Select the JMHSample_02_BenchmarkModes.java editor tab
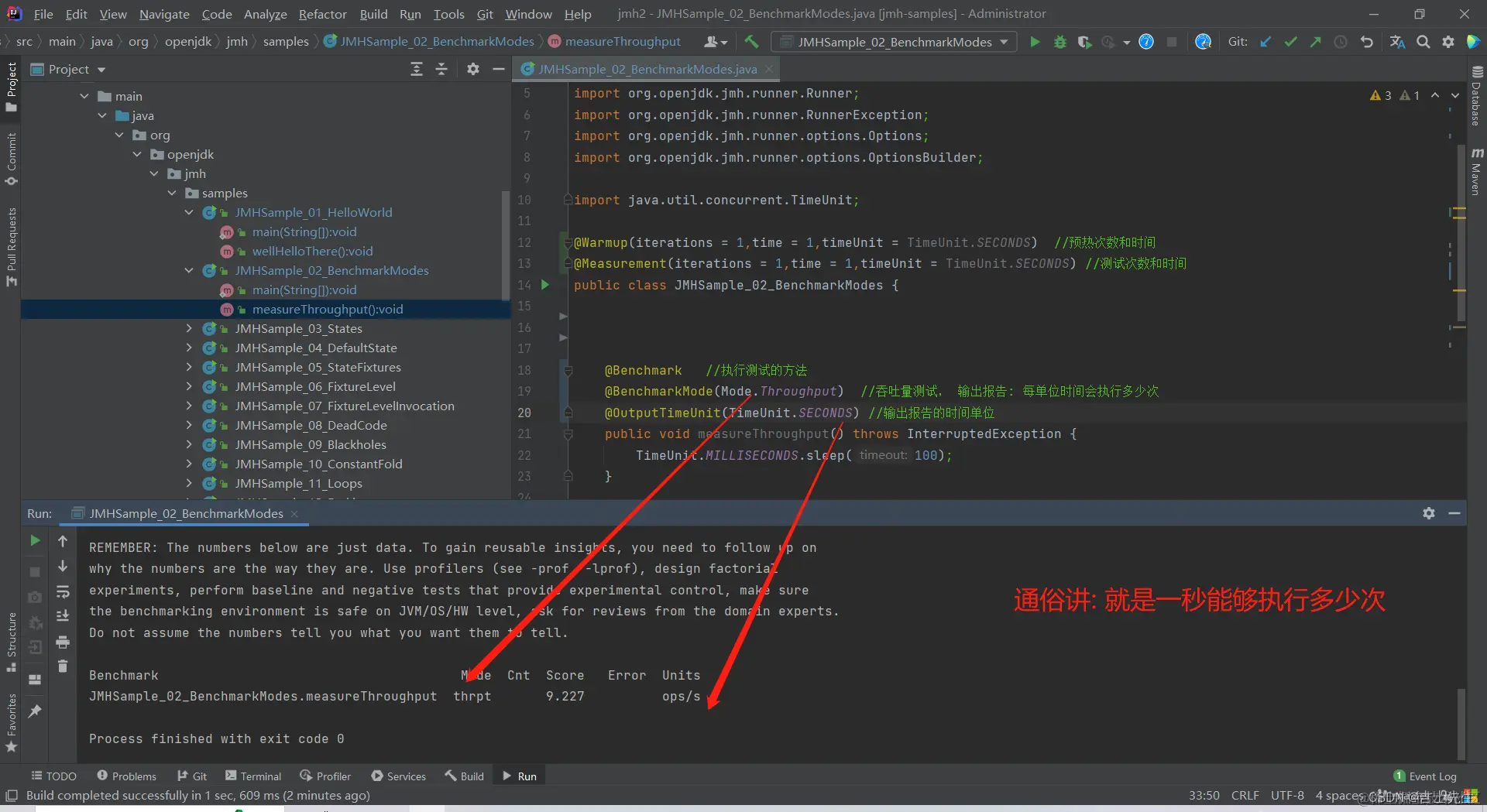This screenshot has width=1487, height=812. pyautogui.click(x=647, y=69)
